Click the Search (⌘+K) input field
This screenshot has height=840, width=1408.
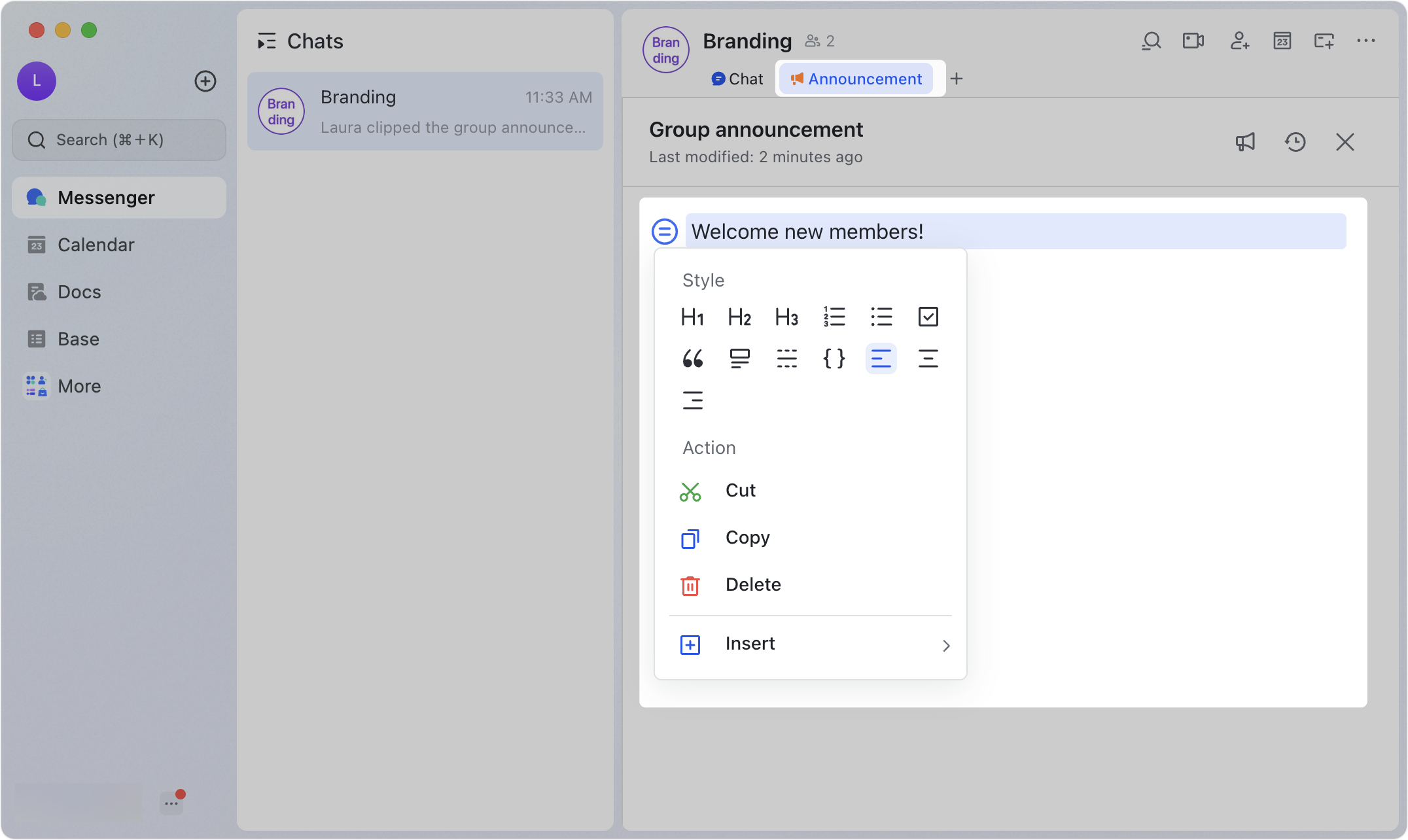coord(118,139)
